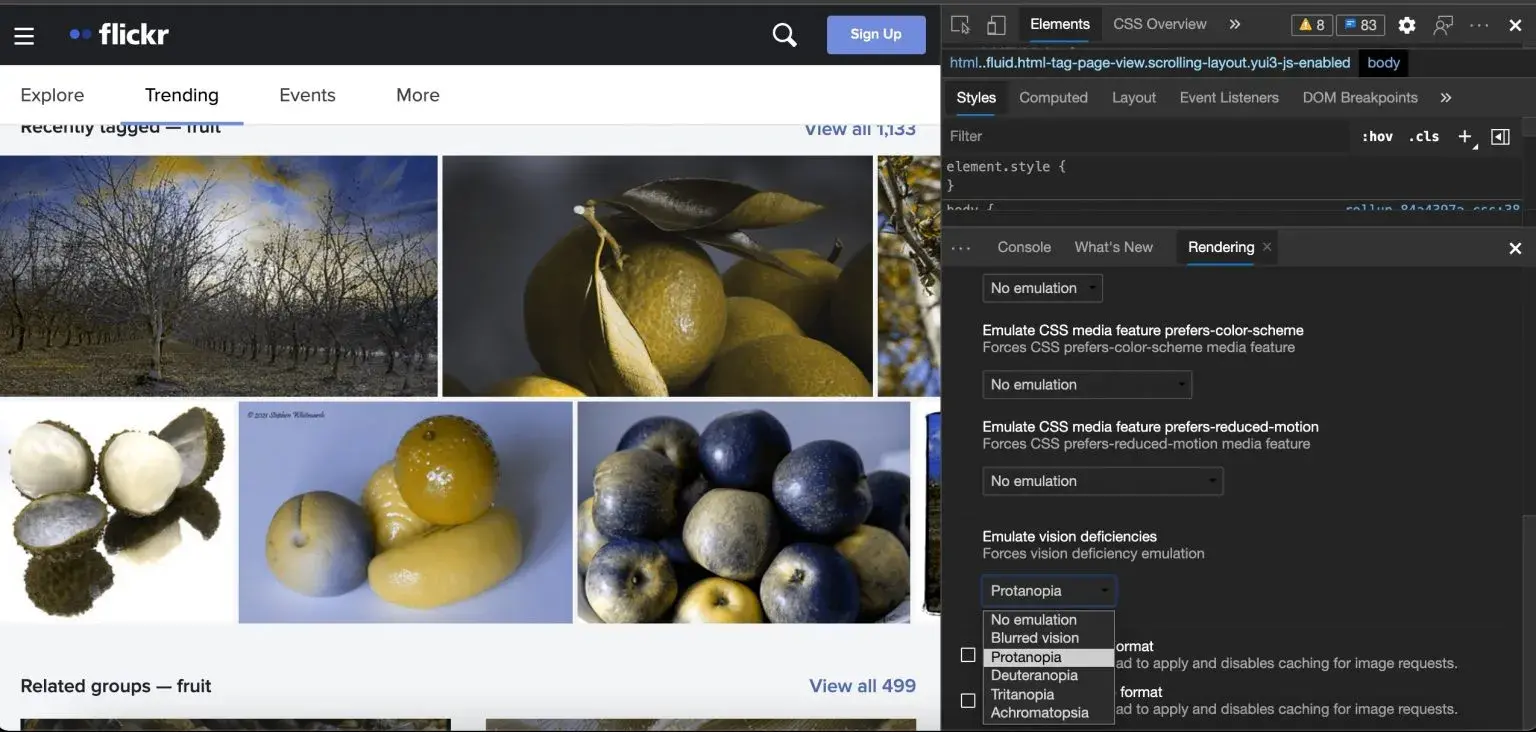The height and width of the screenshot is (732, 1536).
Task: Choose Achromatopsia in the dropdown list
Action: 1049,713
